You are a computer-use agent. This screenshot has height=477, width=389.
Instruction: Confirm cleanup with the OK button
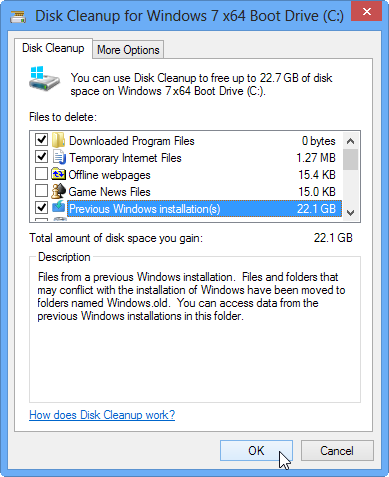click(256, 451)
